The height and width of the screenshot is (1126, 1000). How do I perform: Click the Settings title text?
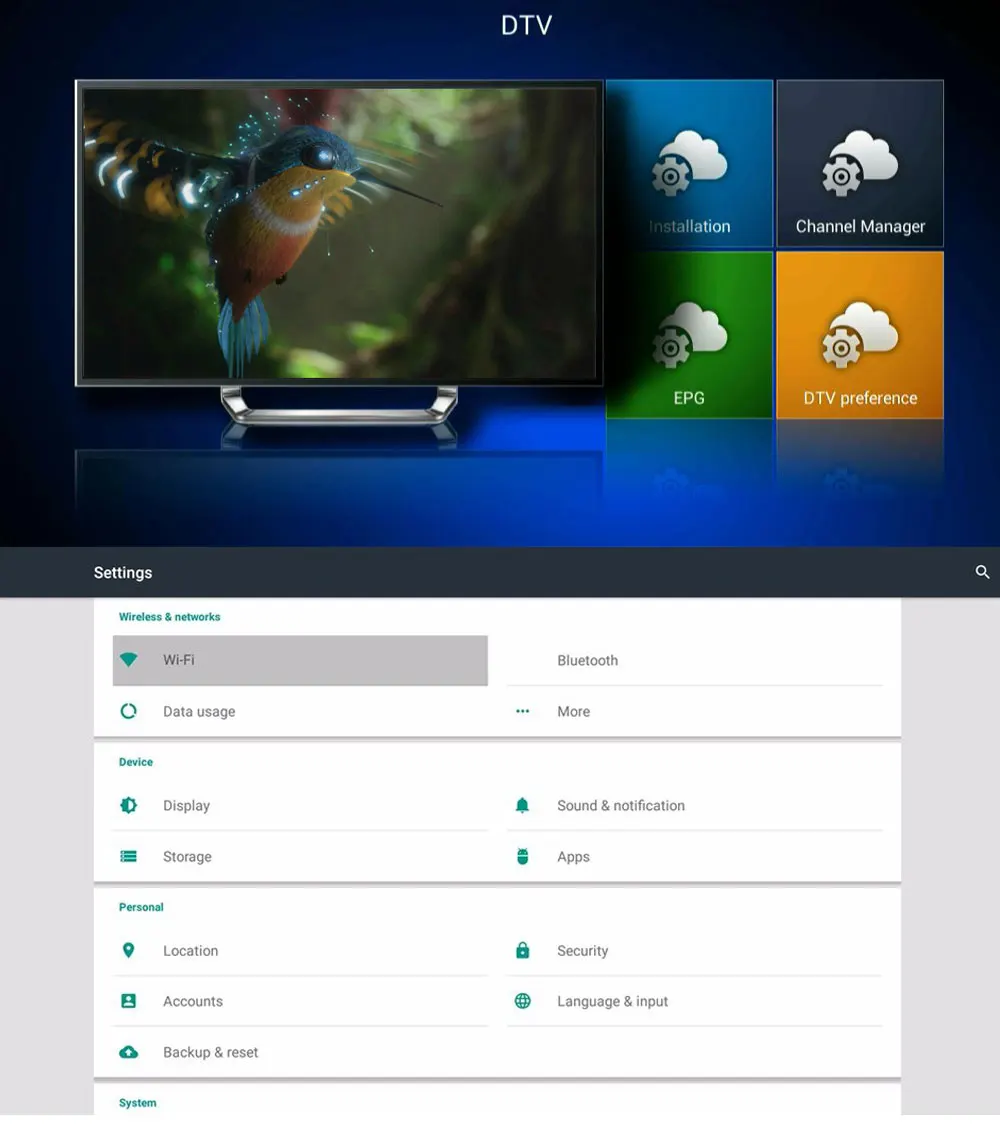123,572
